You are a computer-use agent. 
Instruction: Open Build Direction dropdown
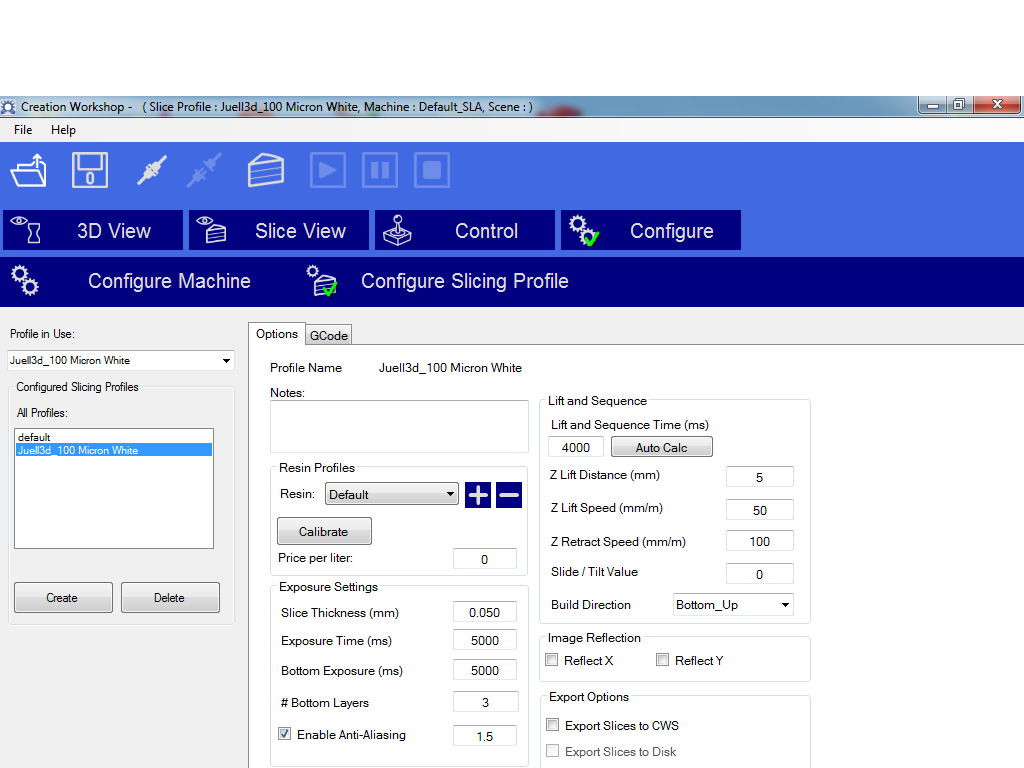coord(785,605)
